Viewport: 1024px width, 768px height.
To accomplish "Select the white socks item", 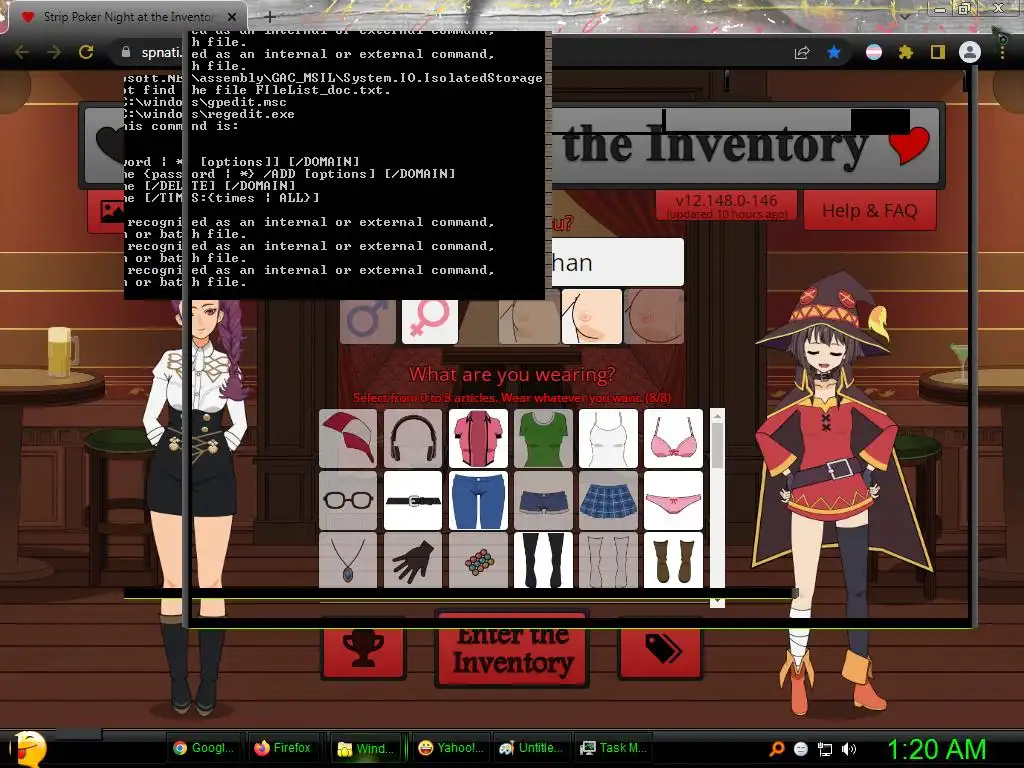I will coord(608,560).
